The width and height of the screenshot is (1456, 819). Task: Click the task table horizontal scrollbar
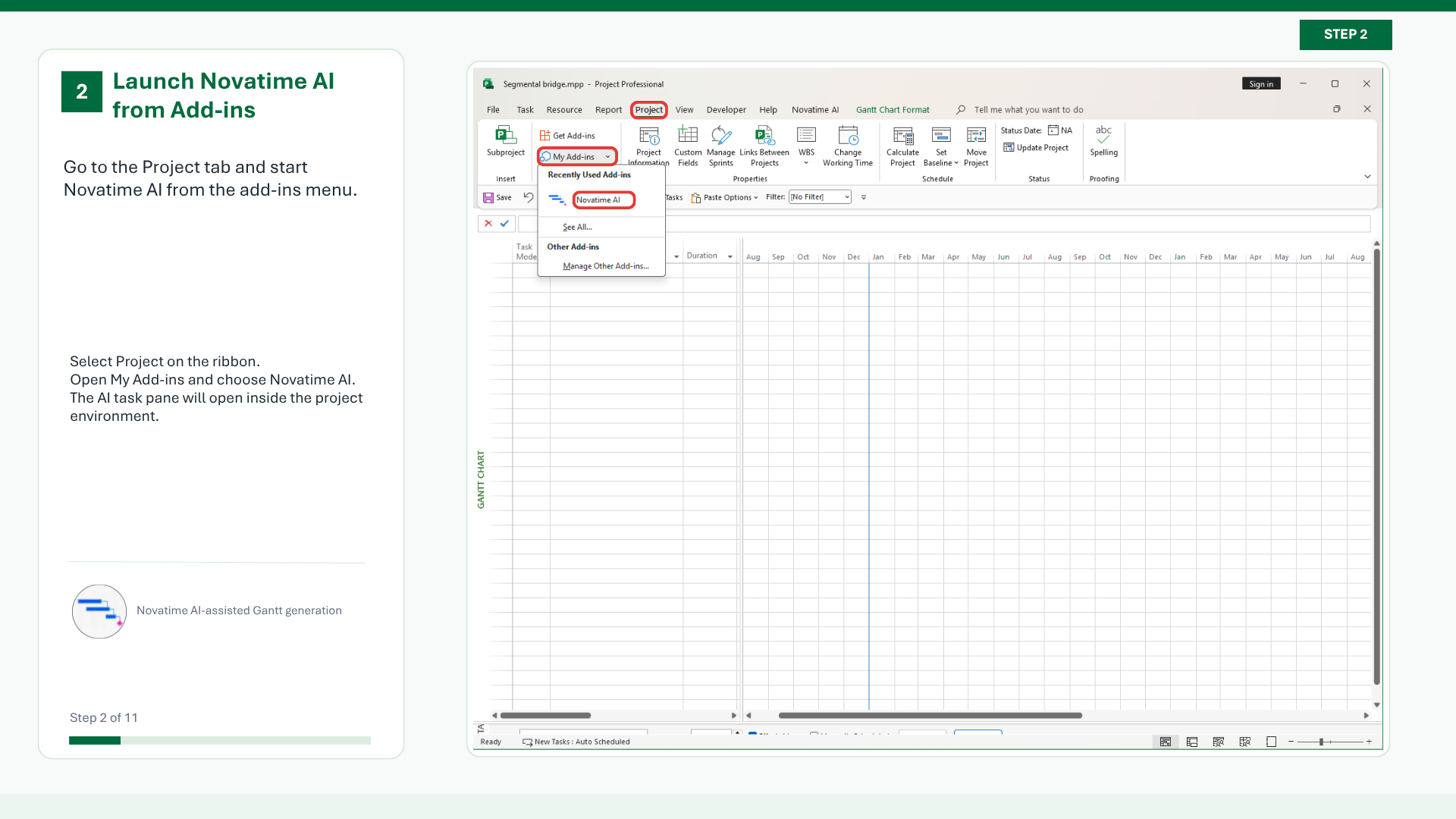(545, 715)
